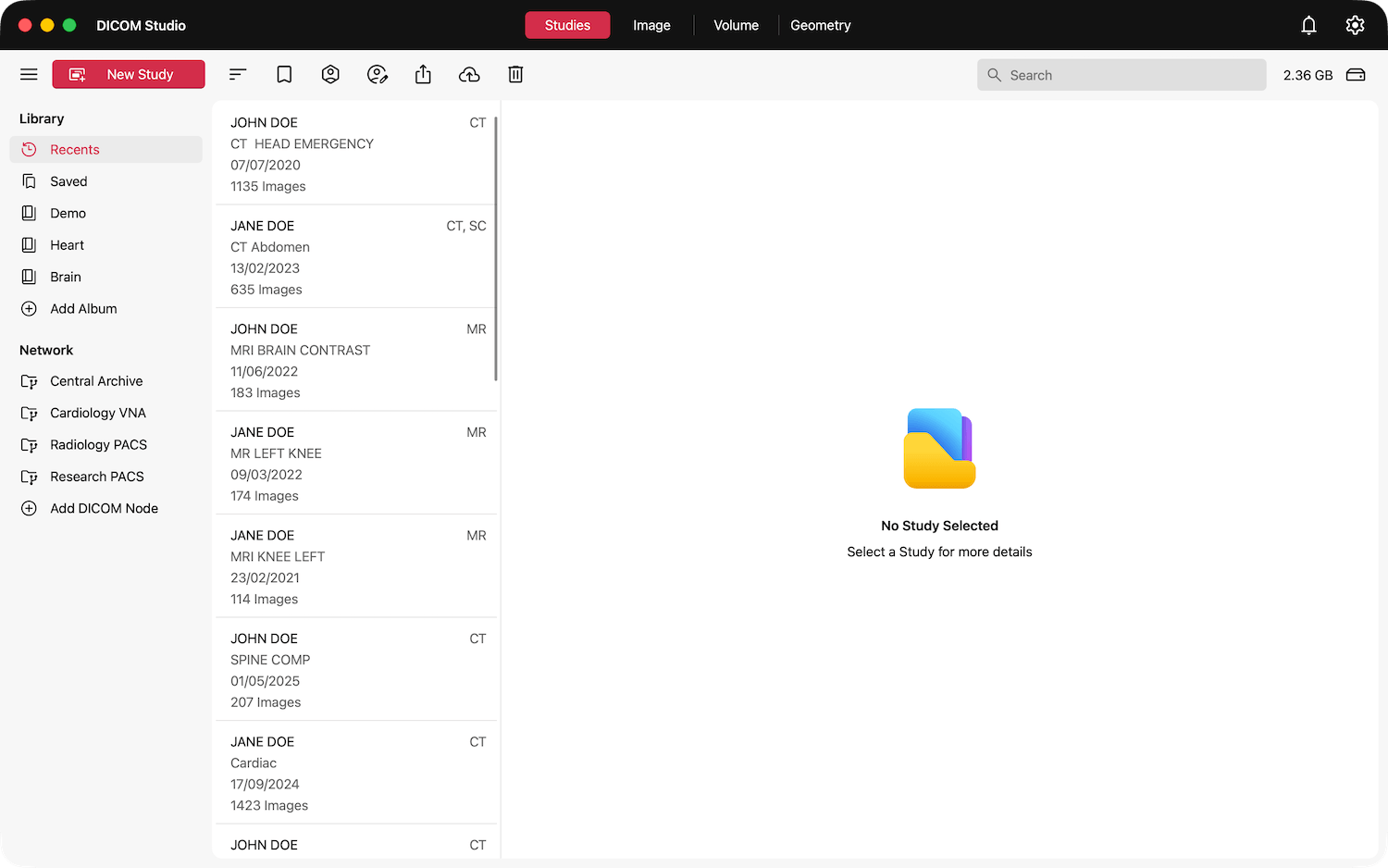Click the trash delete icon

coord(515,74)
